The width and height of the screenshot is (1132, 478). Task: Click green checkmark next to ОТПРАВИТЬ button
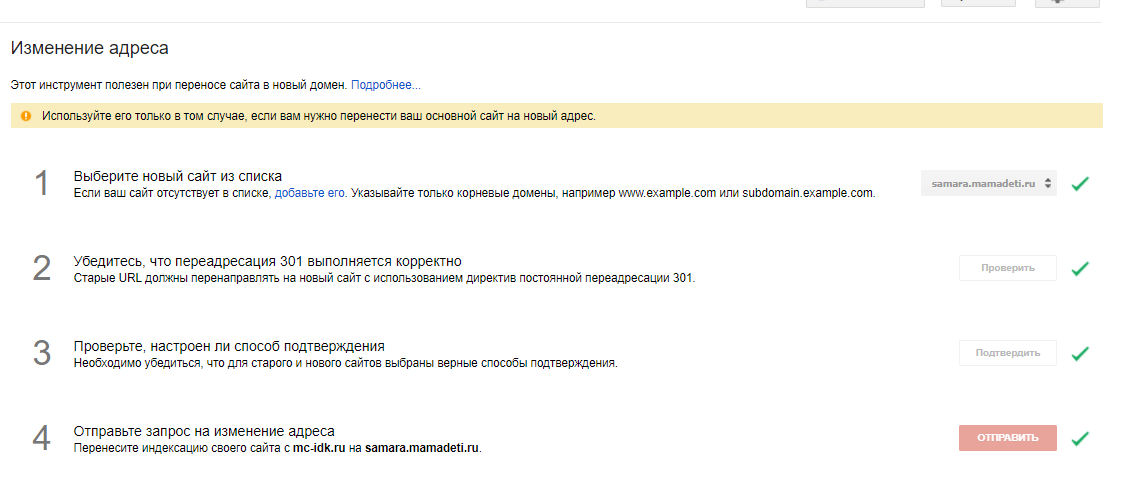click(1080, 438)
